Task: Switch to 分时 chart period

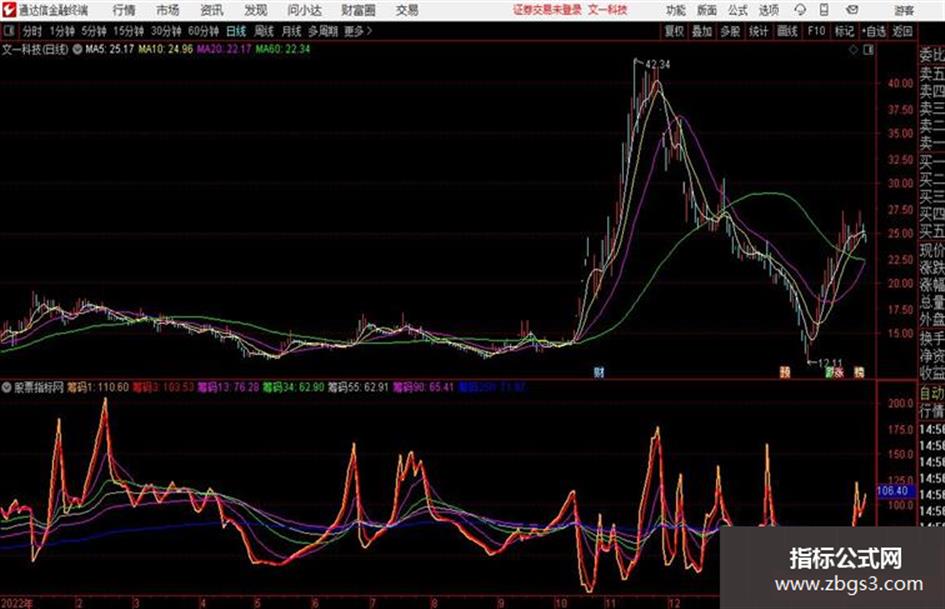Action: tap(33, 31)
